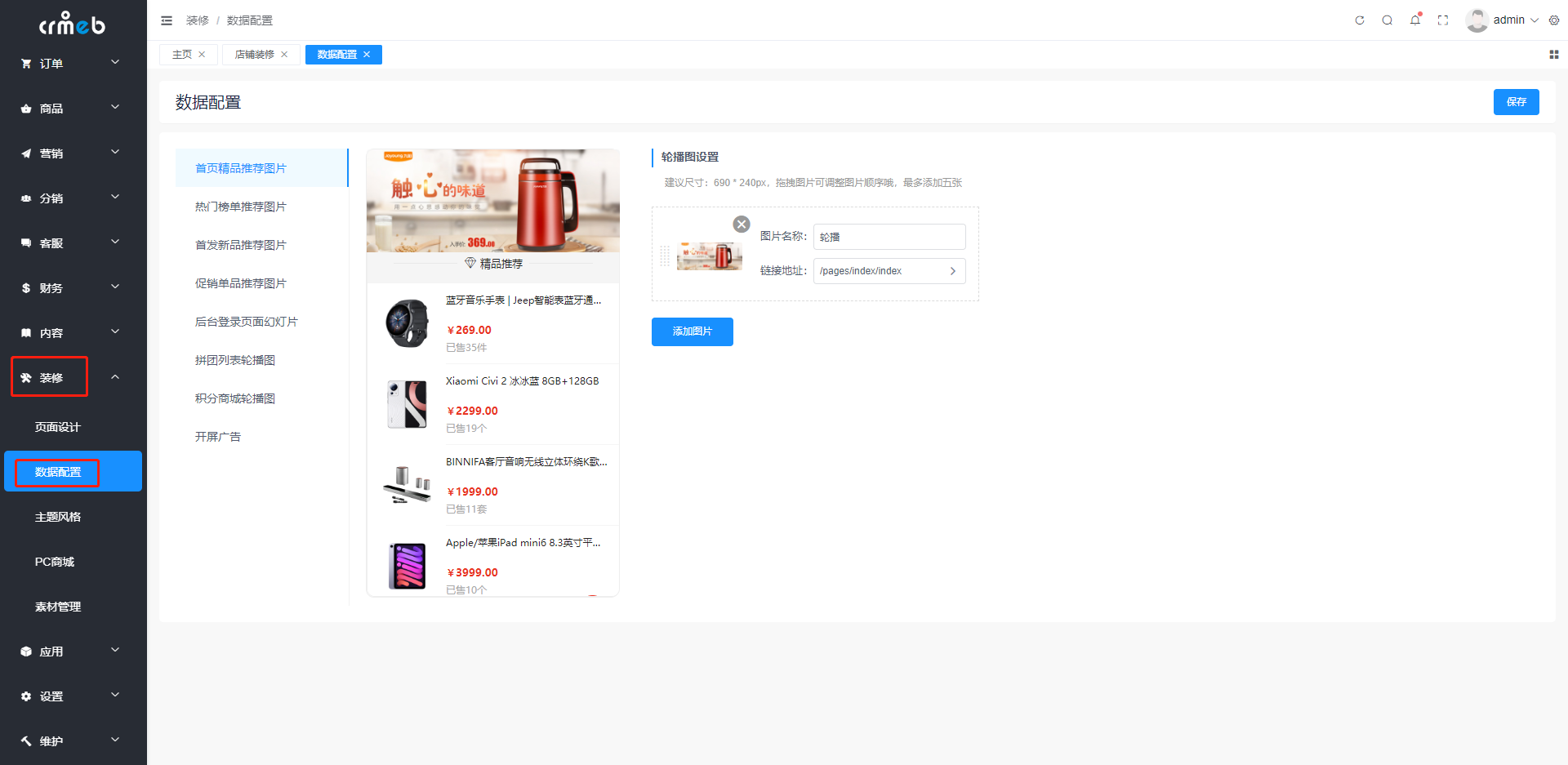
Task: Open the search magnifier icon
Action: click(1388, 20)
